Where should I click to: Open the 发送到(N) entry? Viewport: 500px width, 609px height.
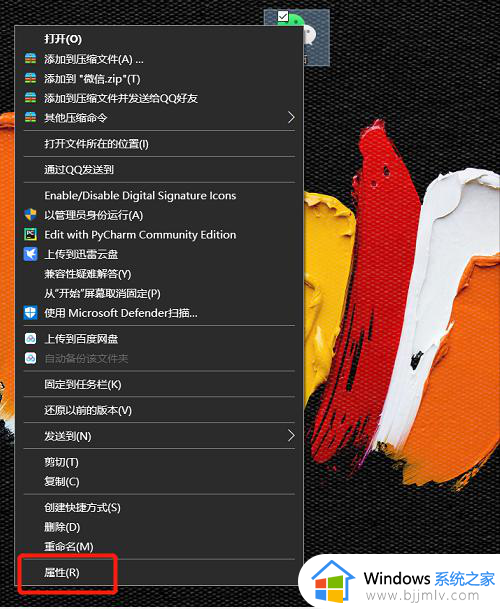point(159,436)
